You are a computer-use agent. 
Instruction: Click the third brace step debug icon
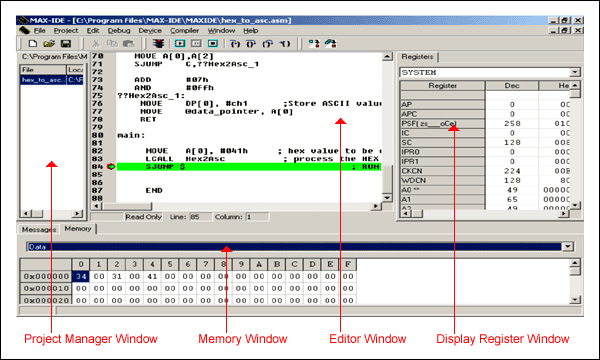pyautogui.click(x=268, y=44)
